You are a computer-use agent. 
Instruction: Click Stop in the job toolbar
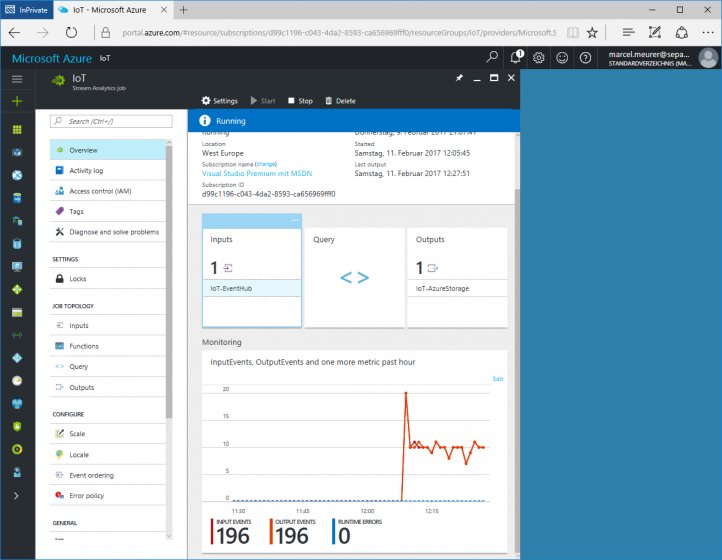[x=300, y=101]
